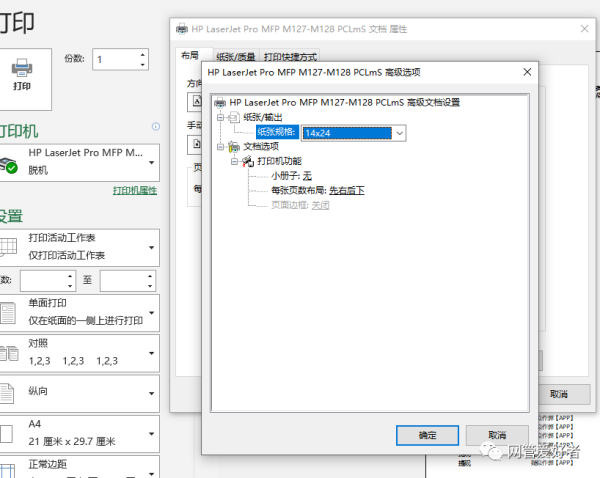The image size is (600, 478).
Task: Close the 高级选项 dialog
Action: pos(527,72)
